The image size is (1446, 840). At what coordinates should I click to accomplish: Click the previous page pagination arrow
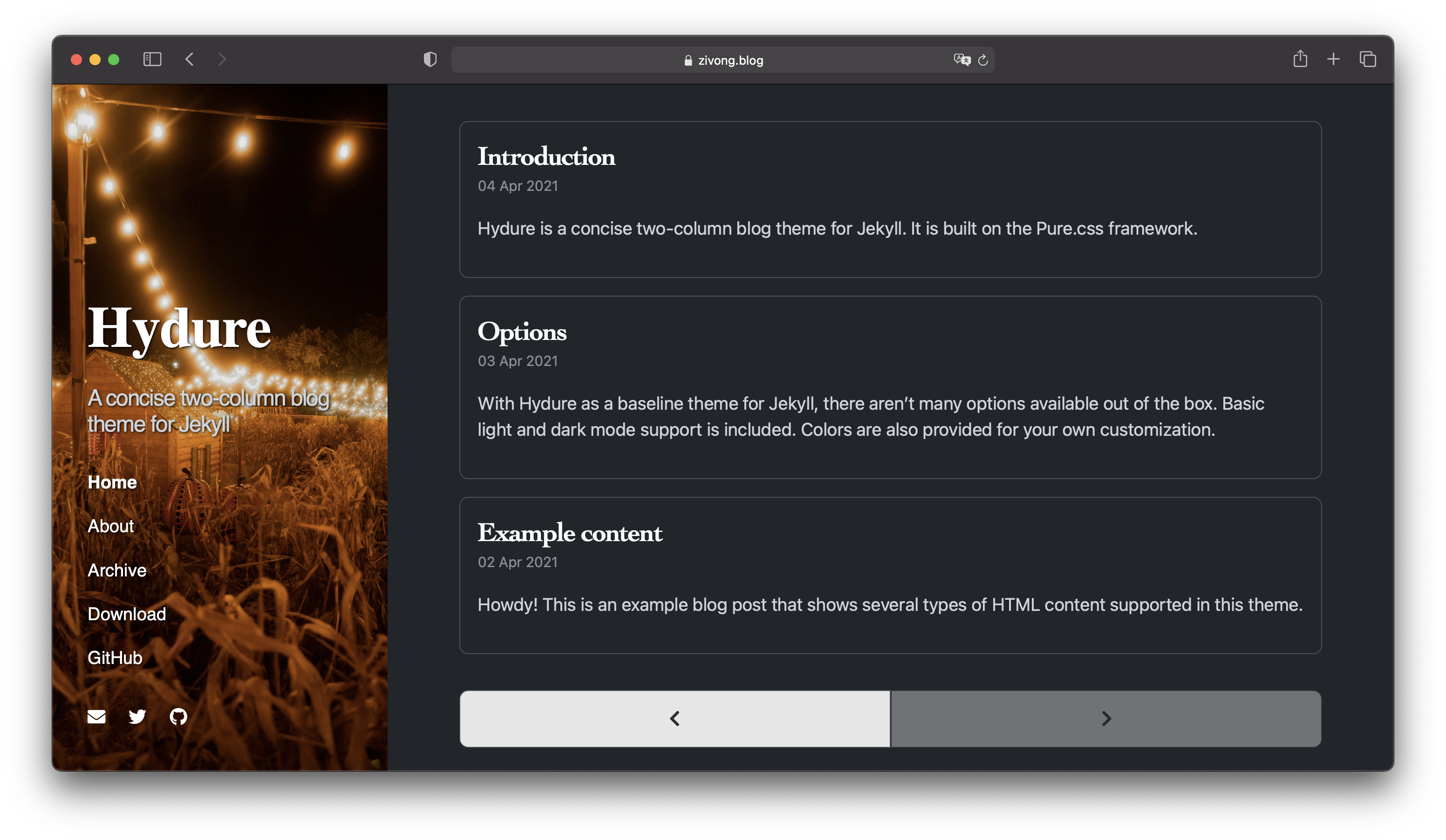tap(675, 719)
